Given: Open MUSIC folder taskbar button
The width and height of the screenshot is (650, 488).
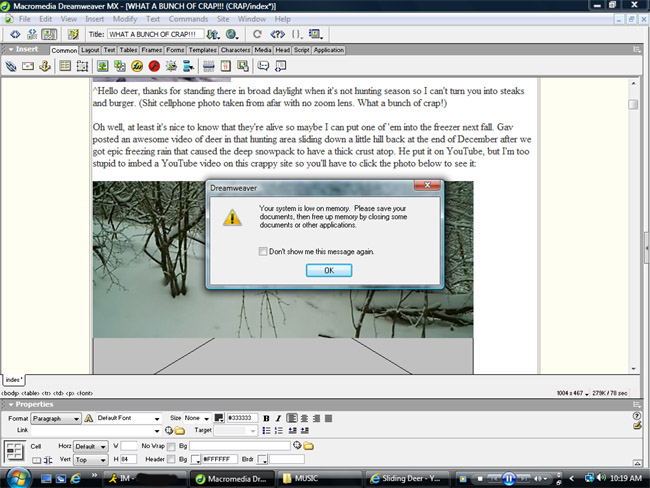Looking at the screenshot, I should [320, 478].
